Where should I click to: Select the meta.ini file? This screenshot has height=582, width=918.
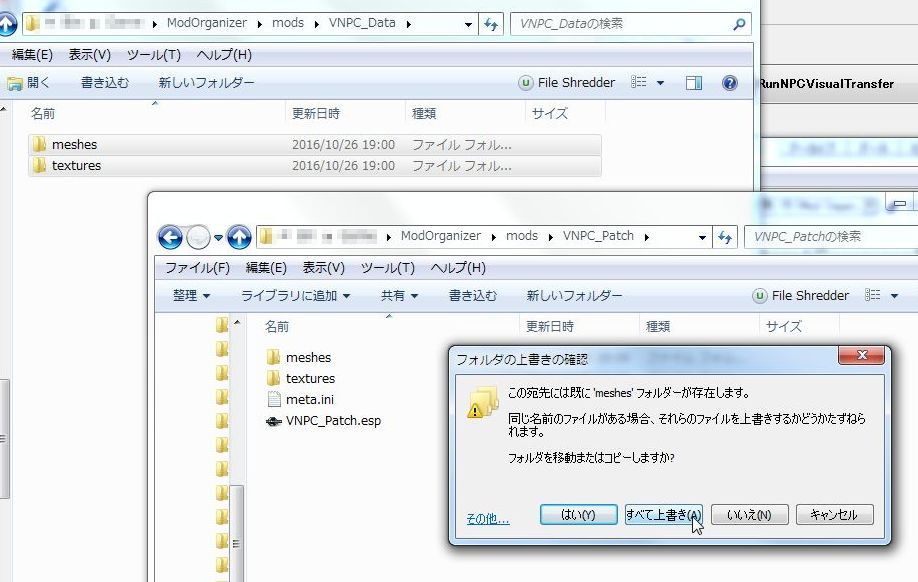309,400
